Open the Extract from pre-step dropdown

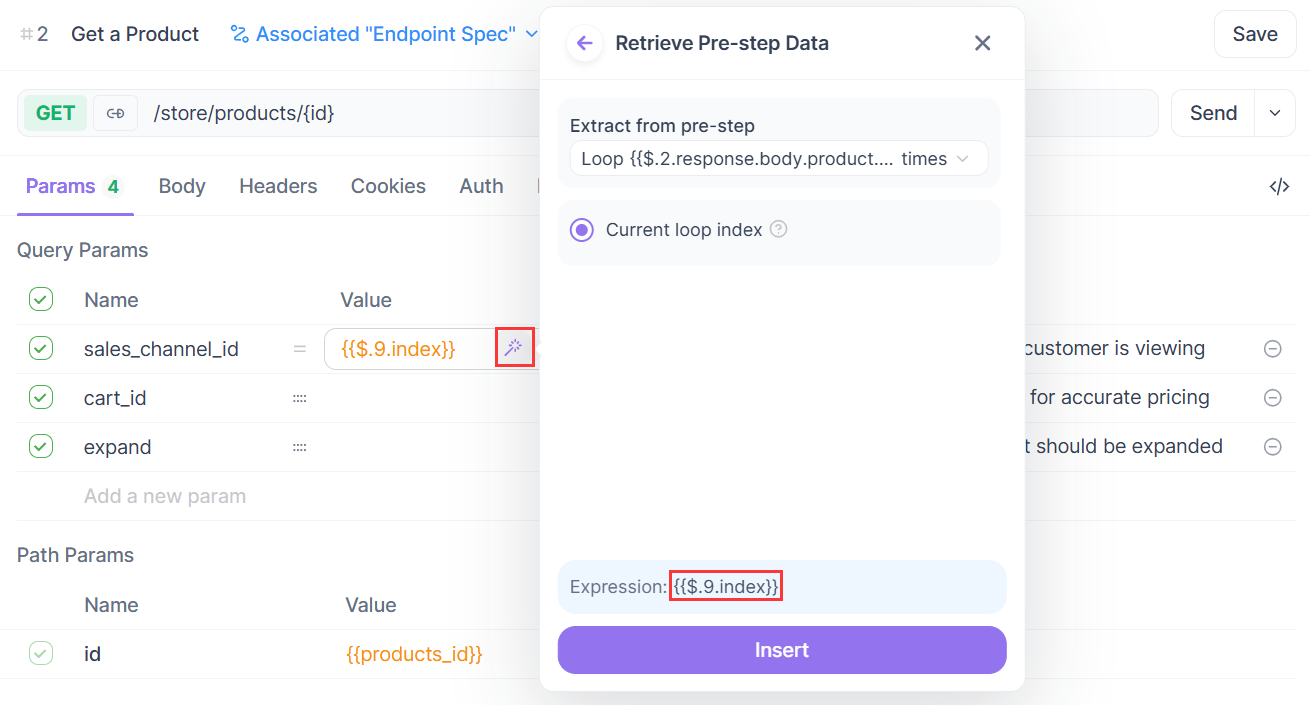coord(779,159)
